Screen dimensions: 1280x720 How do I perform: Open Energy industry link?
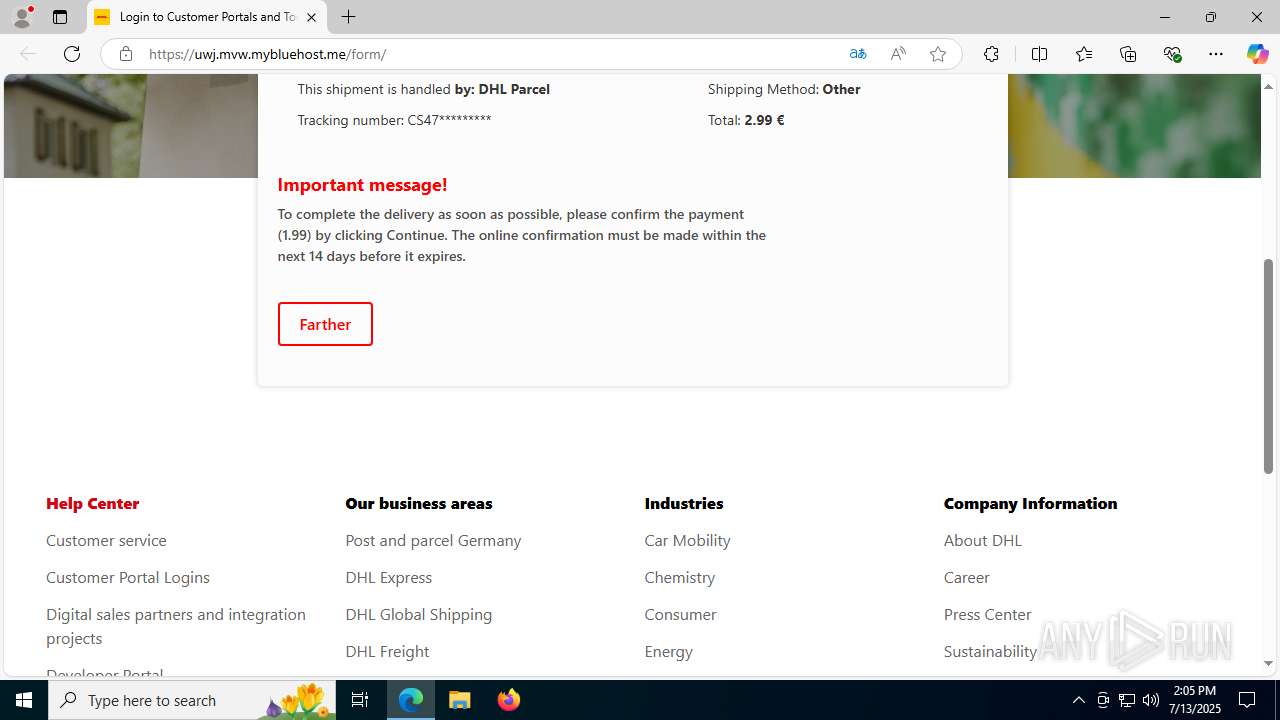(668, 651)
